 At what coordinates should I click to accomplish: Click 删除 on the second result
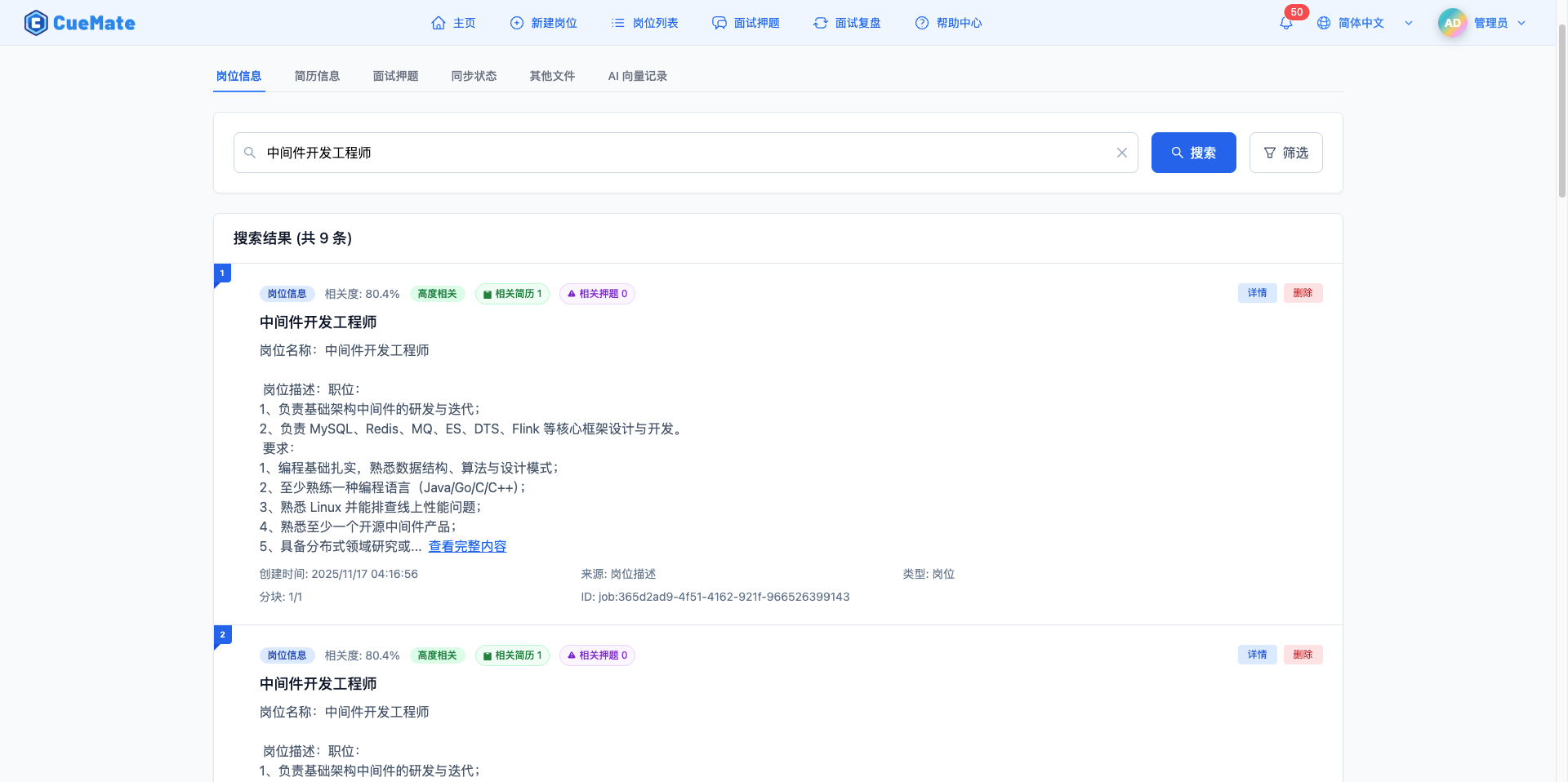[x=1303, y=655]
